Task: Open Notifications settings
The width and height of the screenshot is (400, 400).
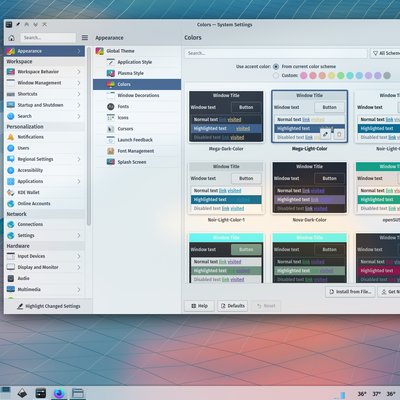Action: [44, 137]
